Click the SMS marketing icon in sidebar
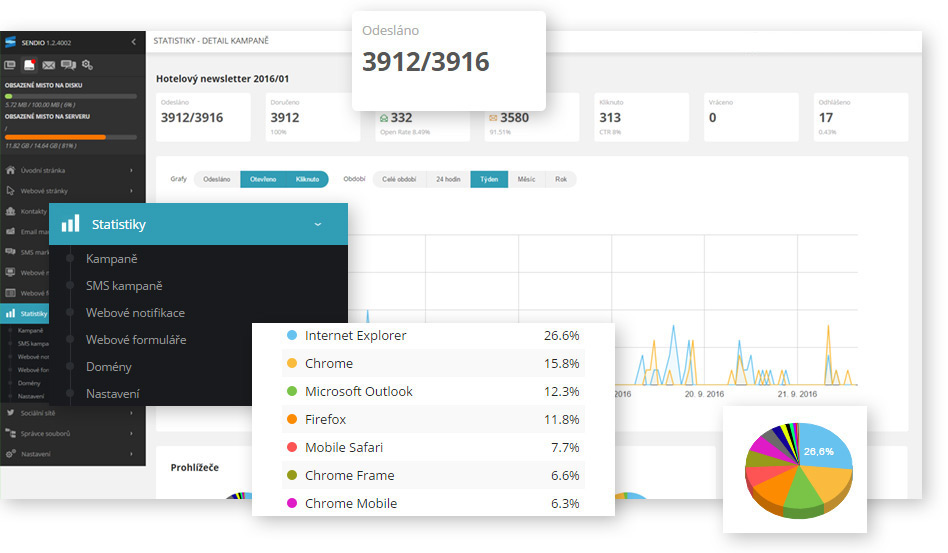This screenshot has width=948, height=553. tap(10, 252)
